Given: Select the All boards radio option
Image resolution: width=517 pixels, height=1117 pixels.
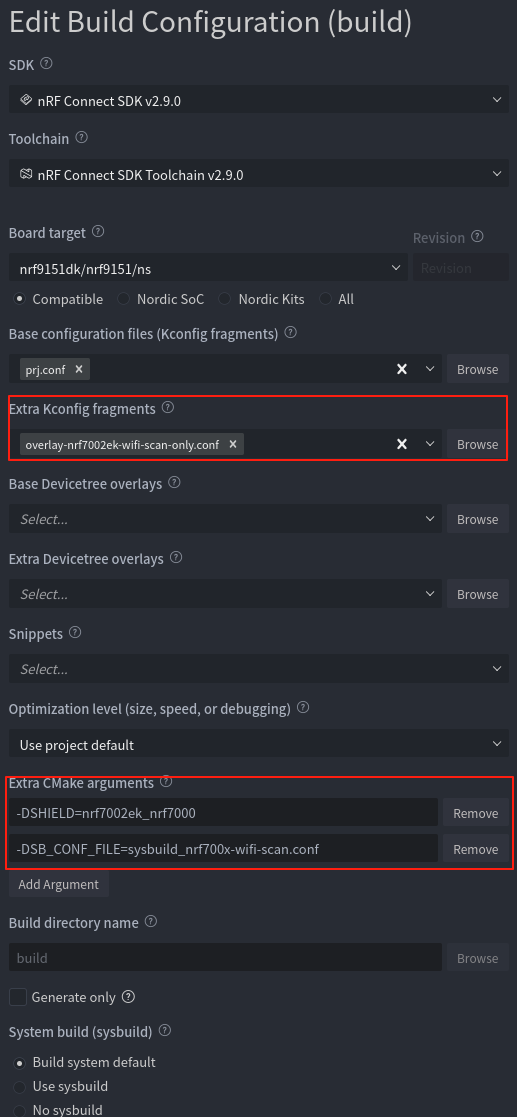Looking at the screenshot, I should (325, 299).
